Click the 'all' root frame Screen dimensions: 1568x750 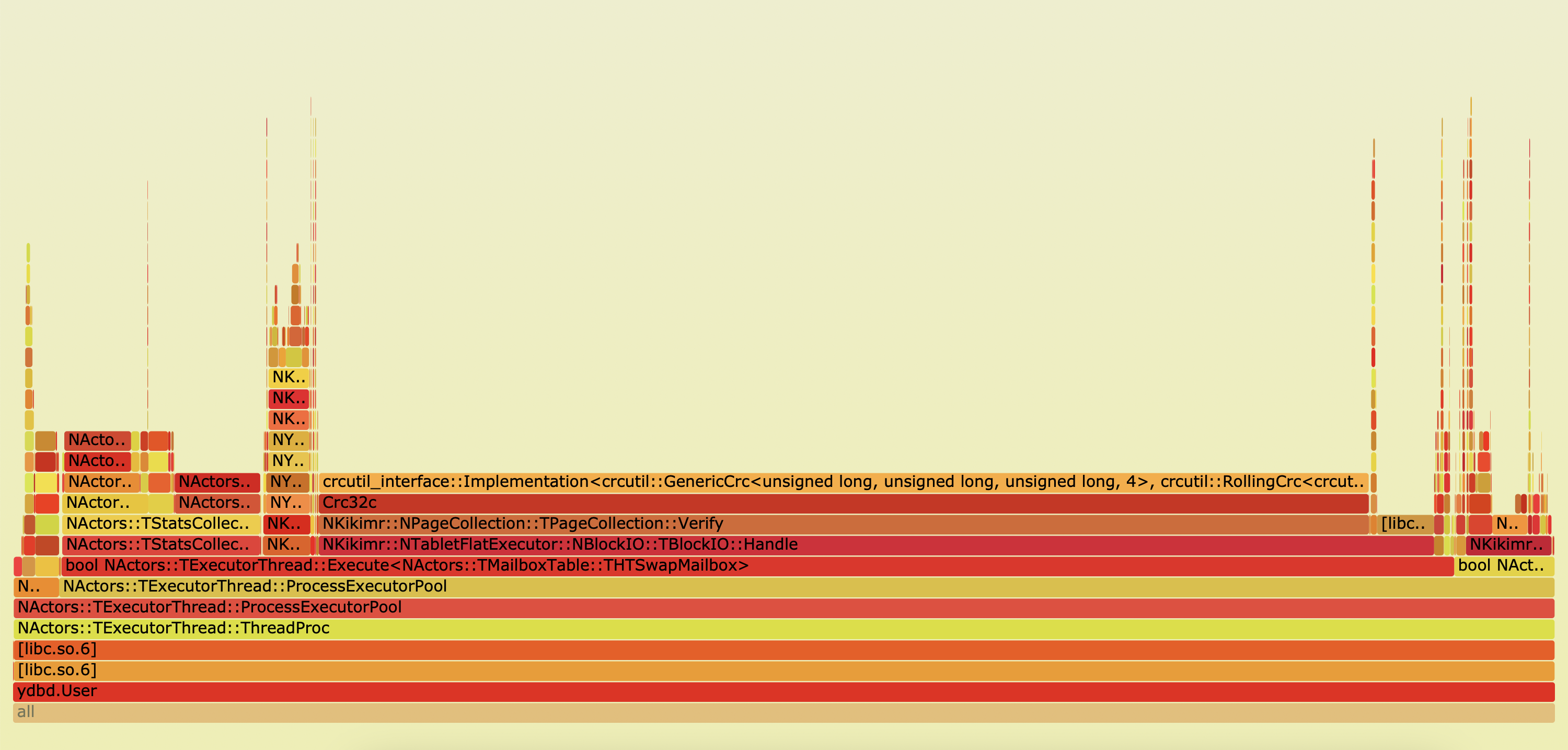(x=783, y=712)
